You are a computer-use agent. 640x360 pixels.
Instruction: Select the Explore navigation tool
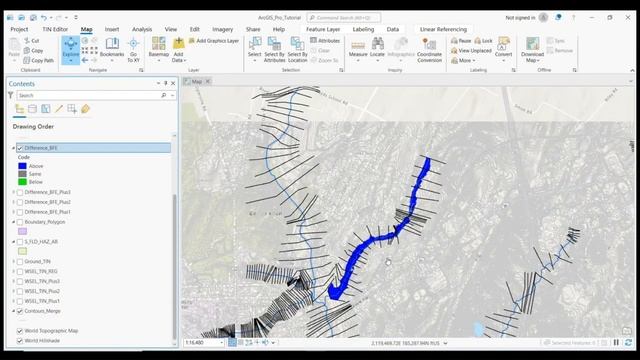tap(71, 50)
